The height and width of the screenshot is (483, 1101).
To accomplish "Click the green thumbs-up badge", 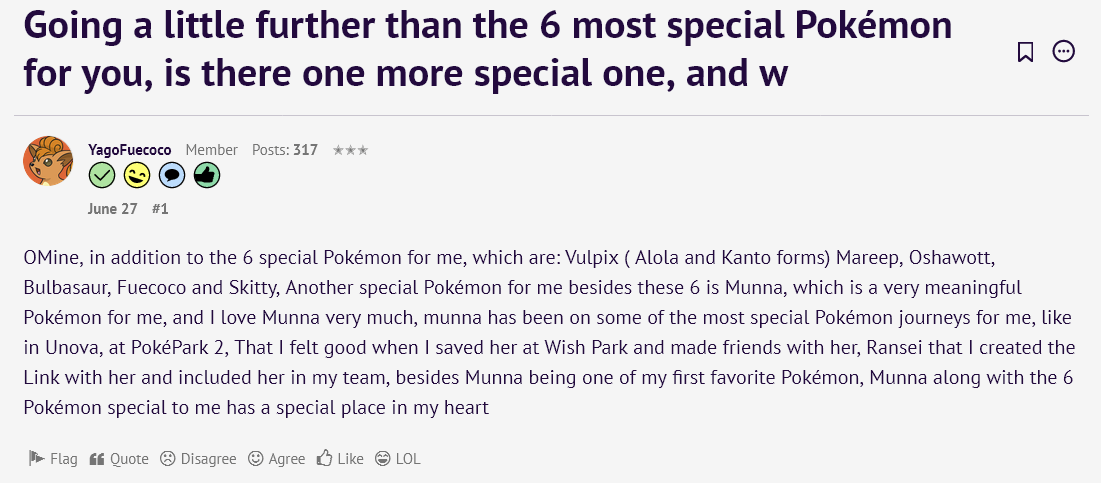I will coord(207,177).
